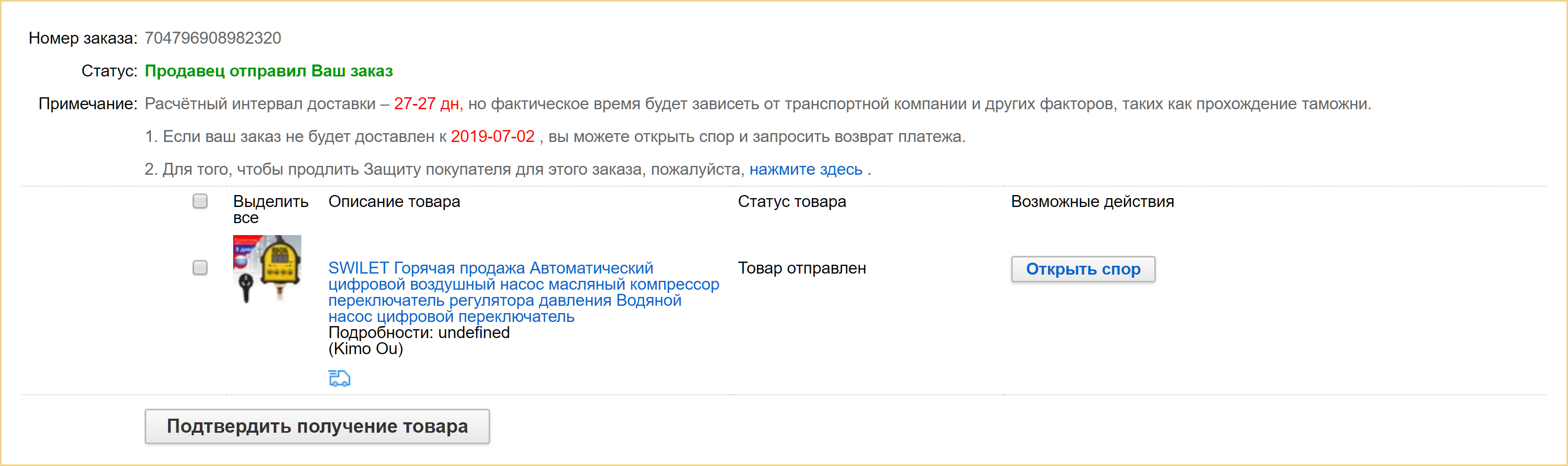
Task: Click the red "27-27 дн" delivery interval
Action: coord(428,104)
